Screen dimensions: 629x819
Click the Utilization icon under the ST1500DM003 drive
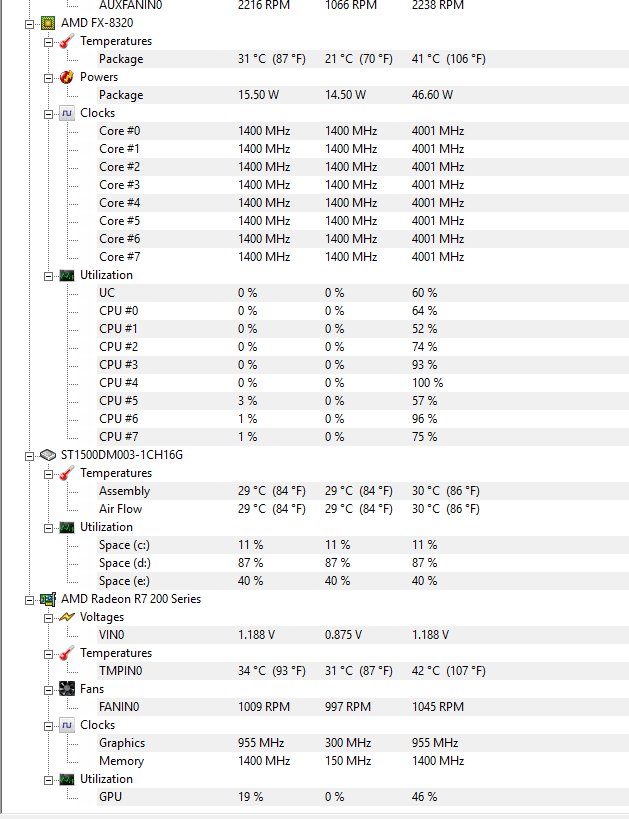[x=67, y=527]
